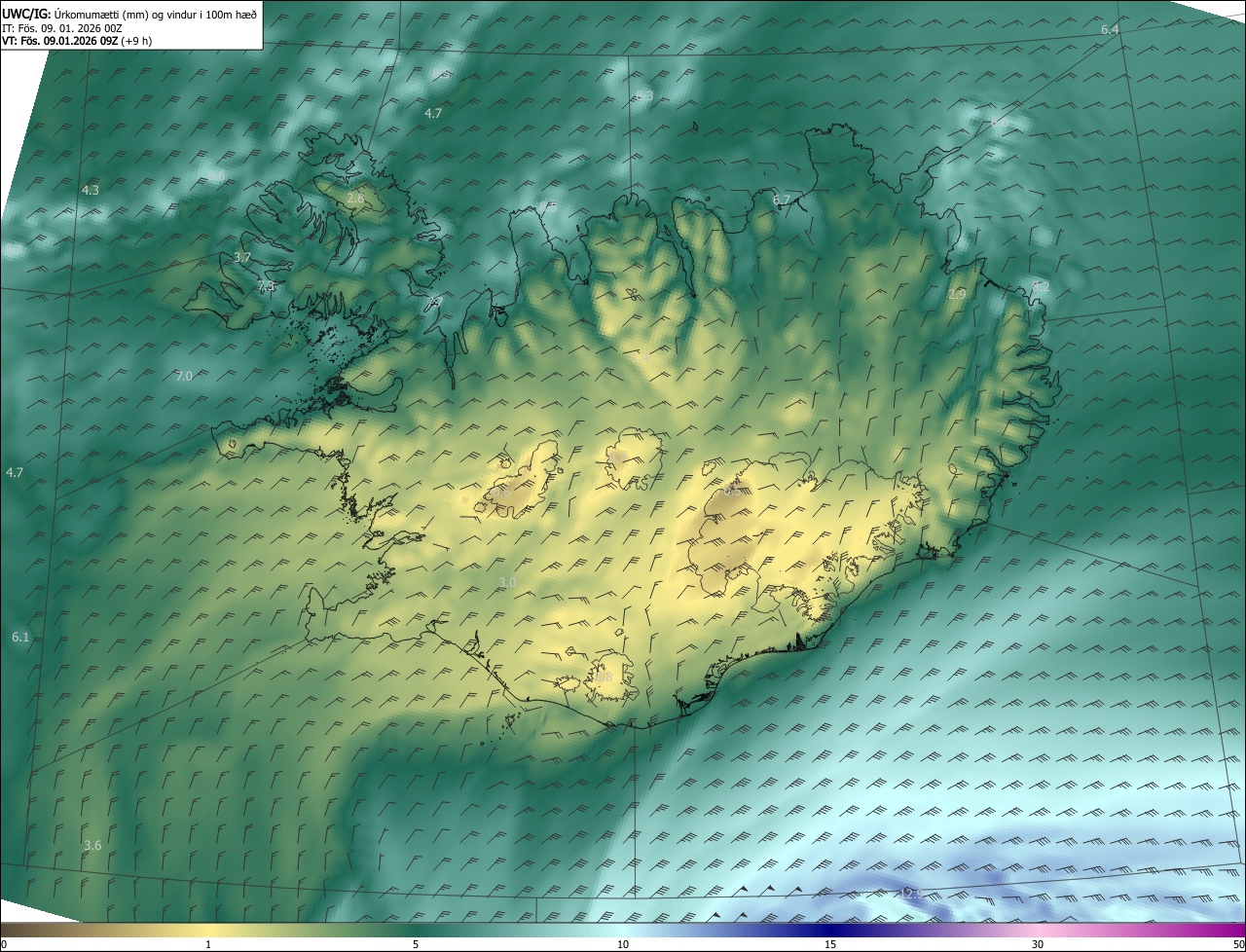Screen dimensions: 1246x952
Task: Click the 'VT: Fös. 09.01.2026 09Z (+9 h)' line
Action: click(x=77, y=41)
